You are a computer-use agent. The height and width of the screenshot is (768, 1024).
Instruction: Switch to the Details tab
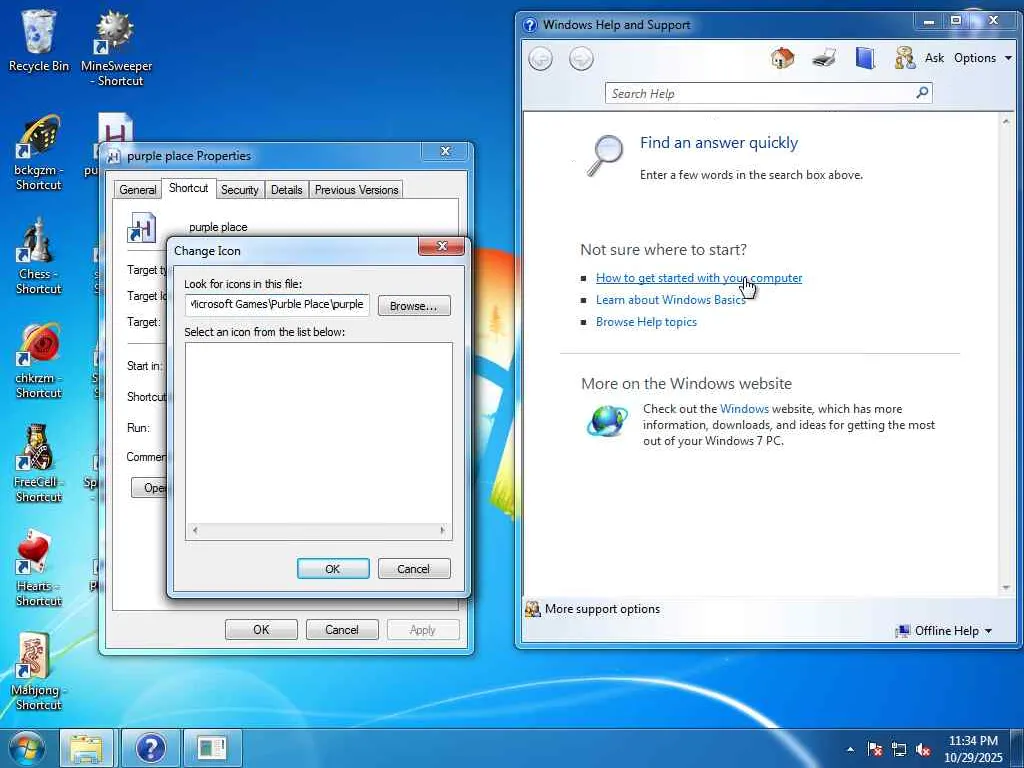287,189
